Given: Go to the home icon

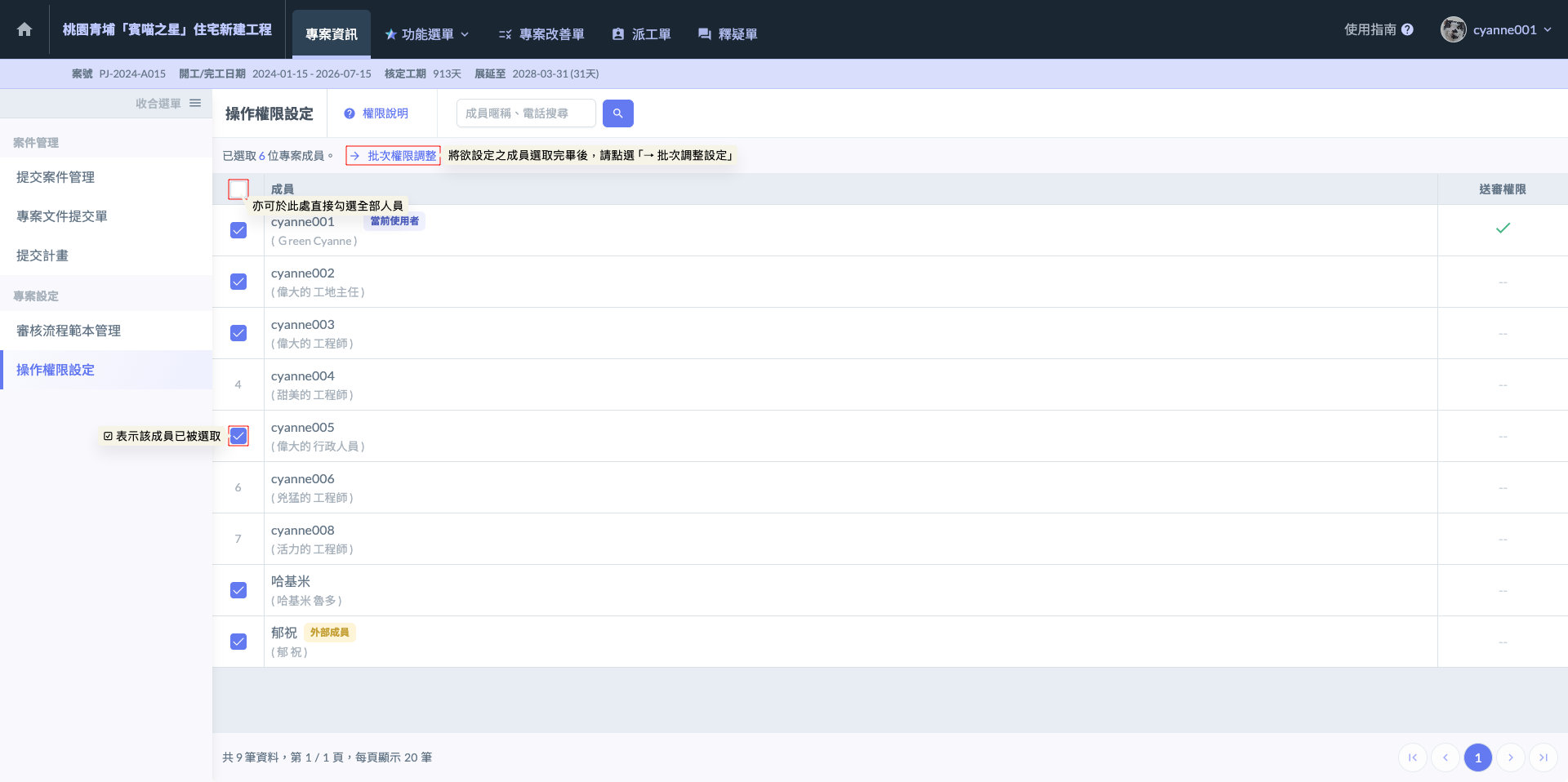Looking at the screenshot, I should pos(24,29).
